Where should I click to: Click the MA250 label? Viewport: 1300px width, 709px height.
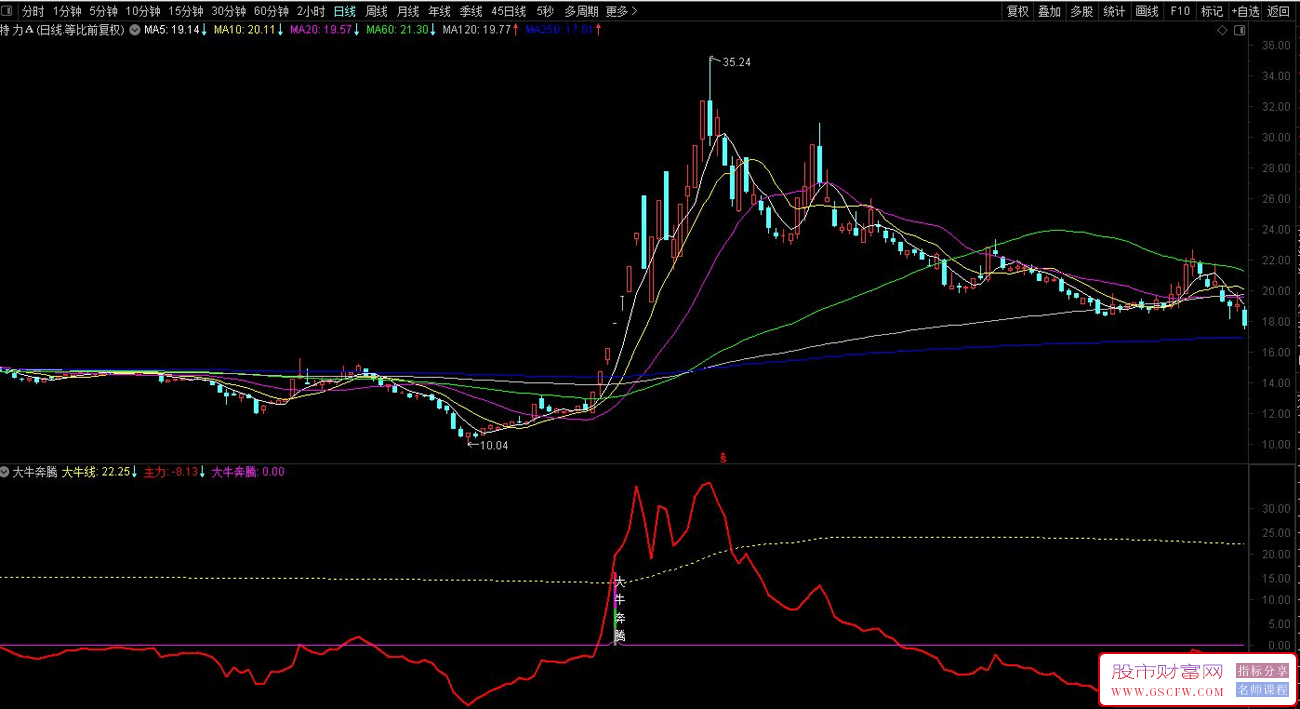559,31
